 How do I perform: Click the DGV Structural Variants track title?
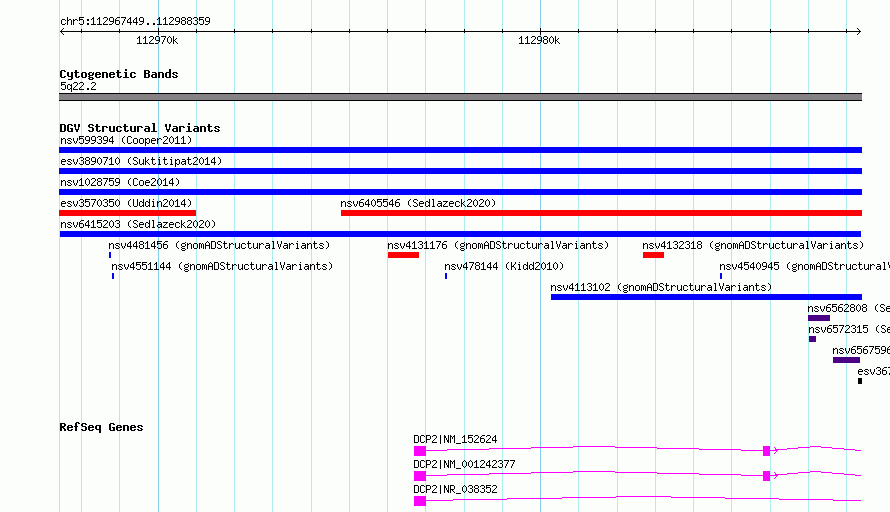pos(140,128)
